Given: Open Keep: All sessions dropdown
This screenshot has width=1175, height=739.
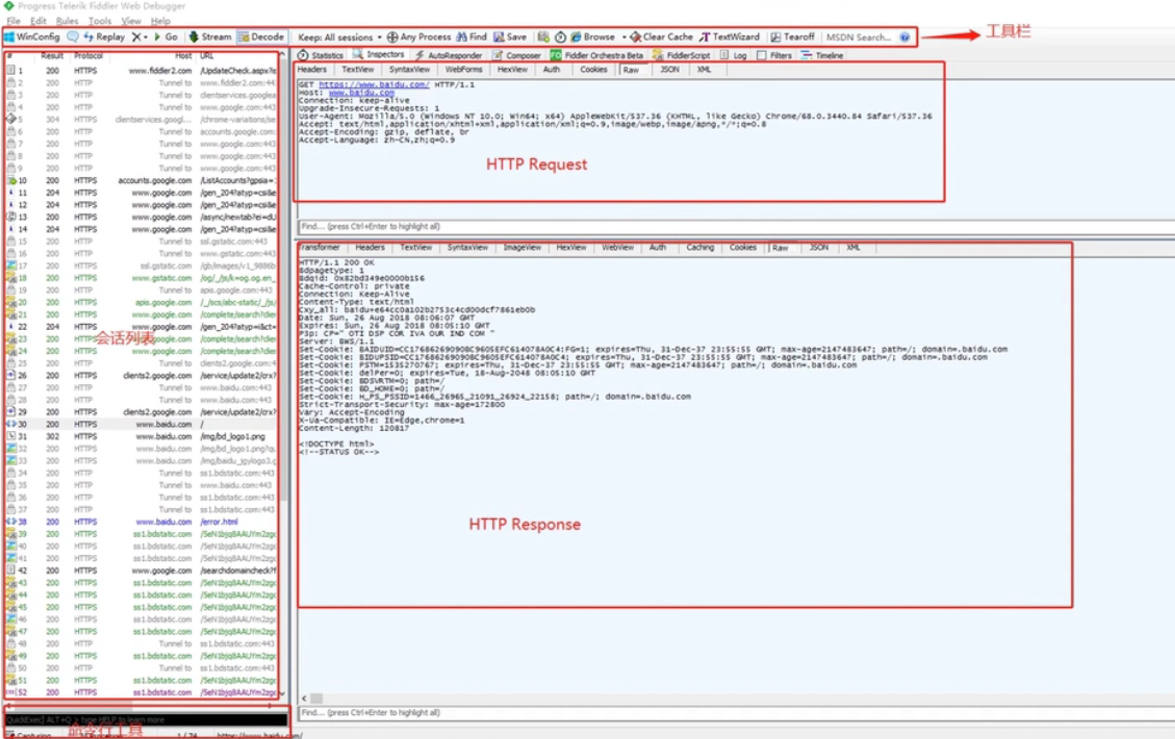Looking at the screenshot, I should pos(339,37).
